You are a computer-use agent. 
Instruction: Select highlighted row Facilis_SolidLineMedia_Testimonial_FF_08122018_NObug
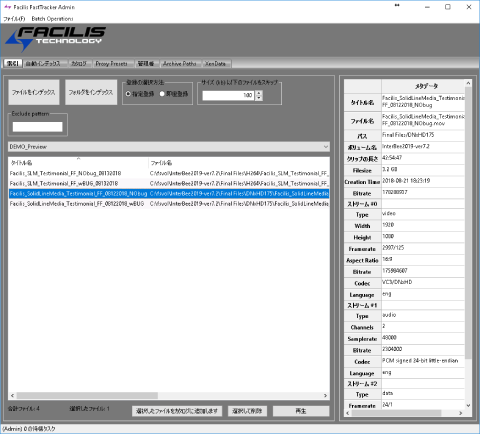pos(169,194)
